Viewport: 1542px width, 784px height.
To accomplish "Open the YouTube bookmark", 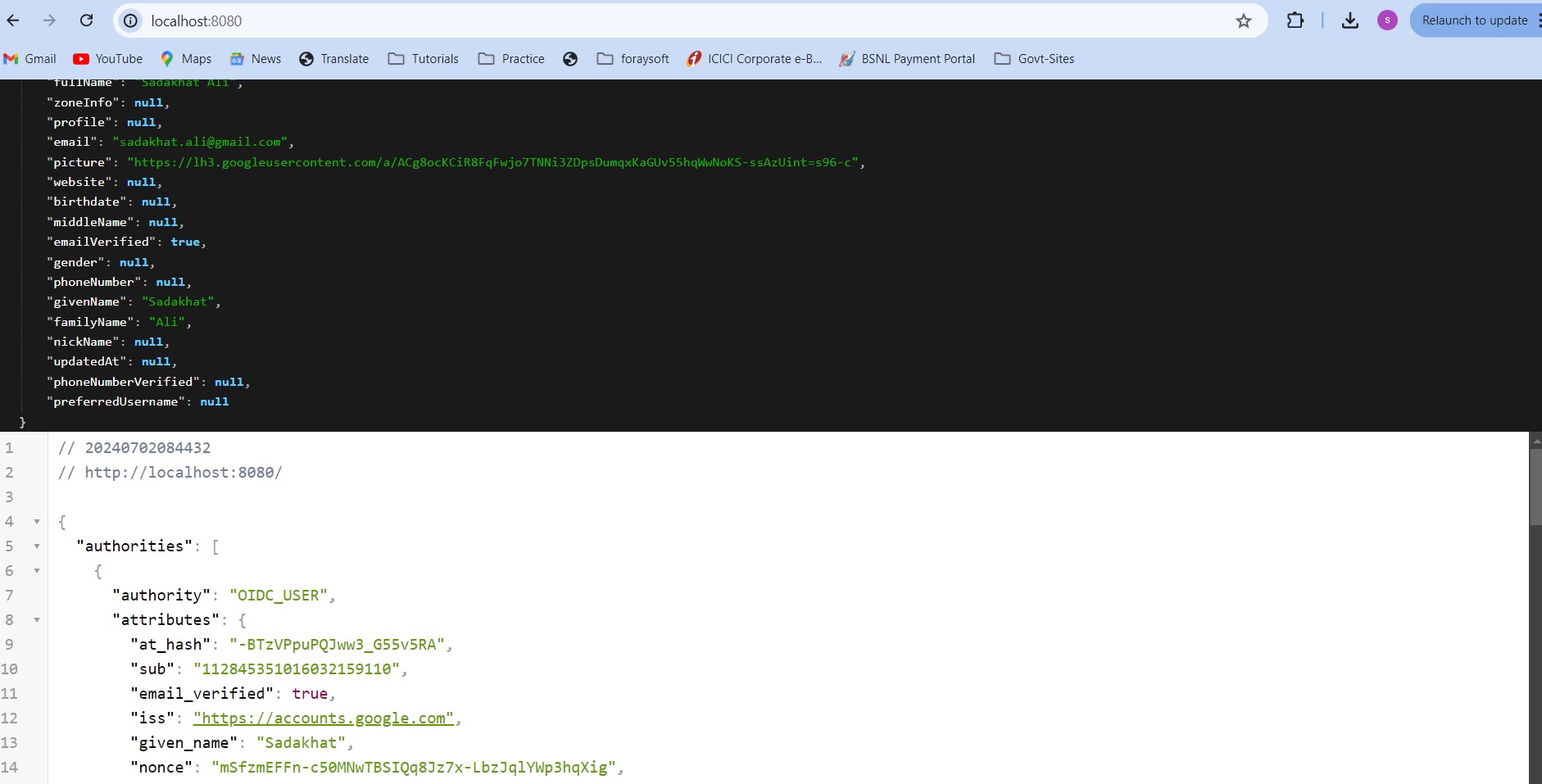I will pyautogui.click(x=108, y=59).
